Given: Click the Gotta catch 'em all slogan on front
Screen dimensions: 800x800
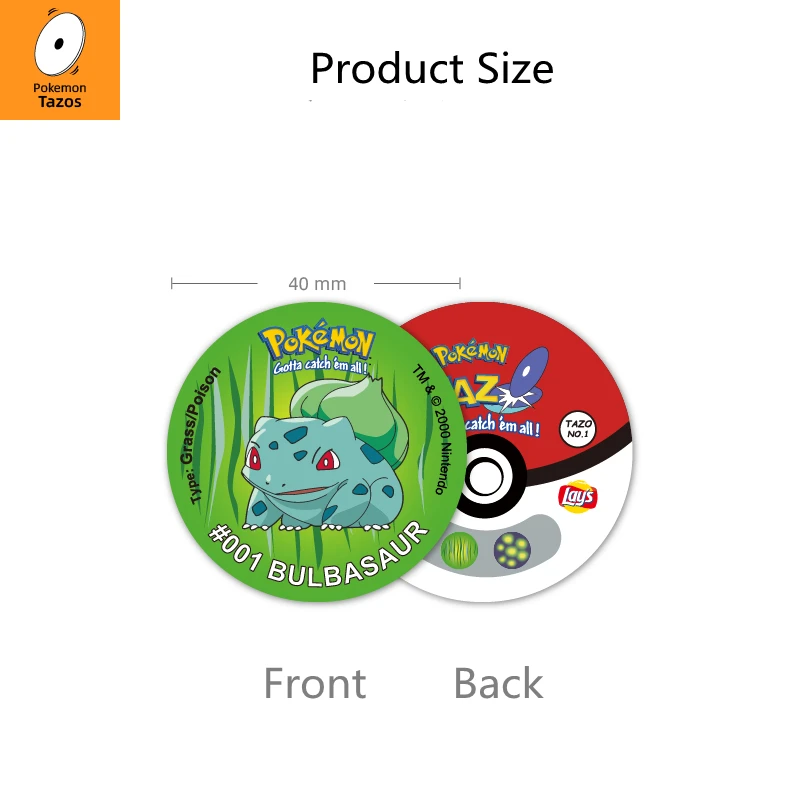Looking at the screenshot, I should coord(320,366).
